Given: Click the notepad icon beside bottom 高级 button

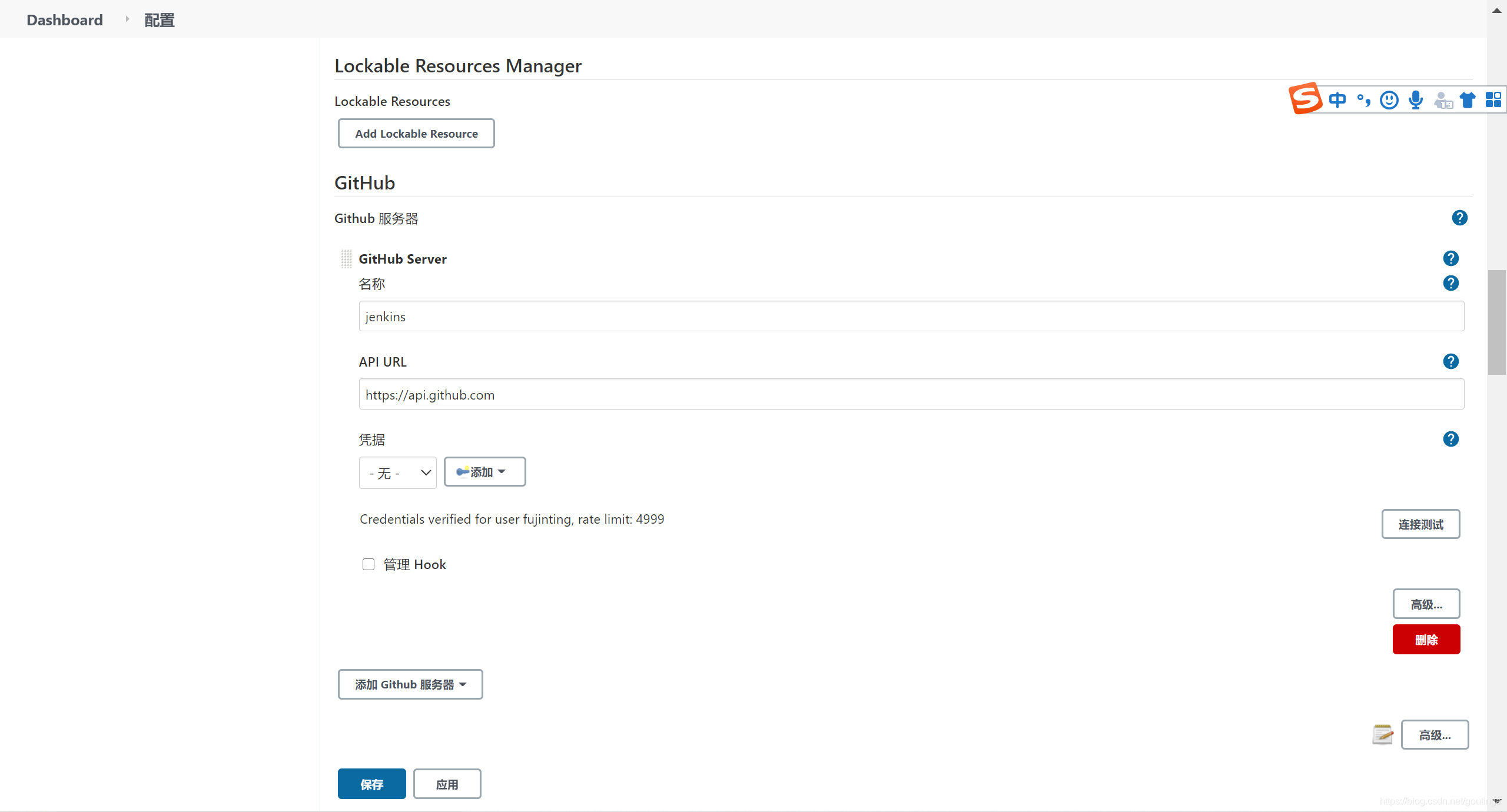Looking at the screenshot, I should (x=1382, y=734).
